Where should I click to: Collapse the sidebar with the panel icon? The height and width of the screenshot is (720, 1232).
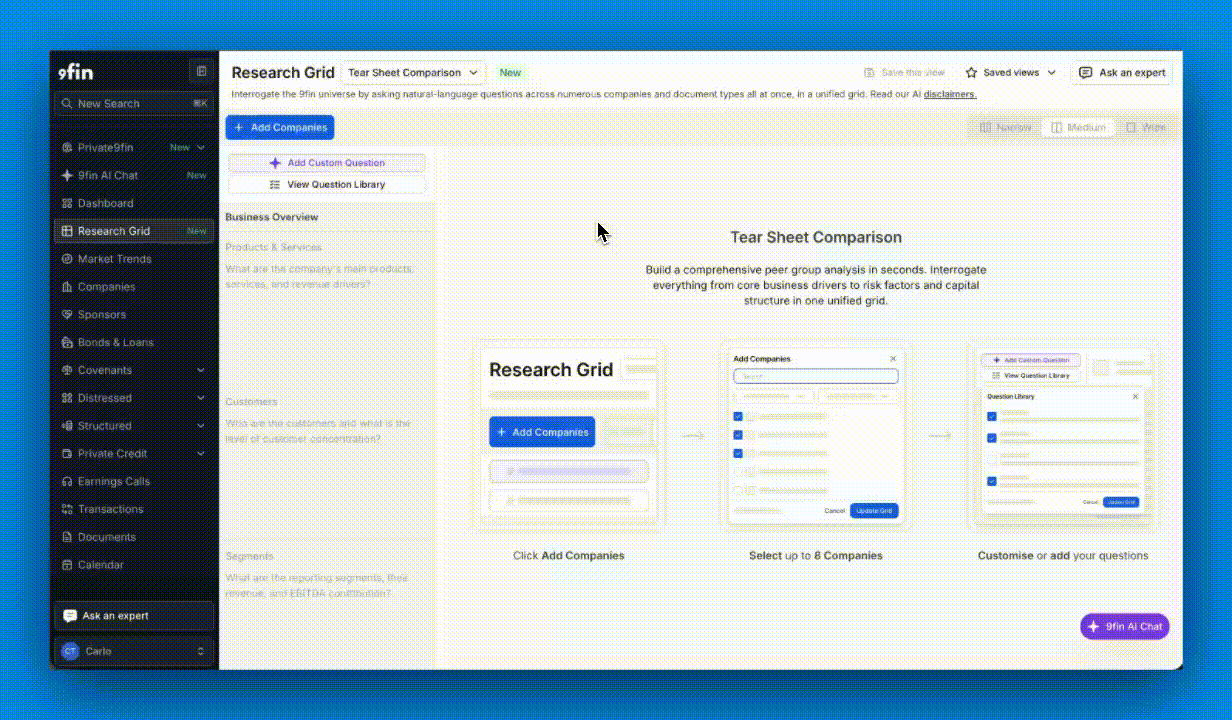pyautogui.click(x=201, y=71)
